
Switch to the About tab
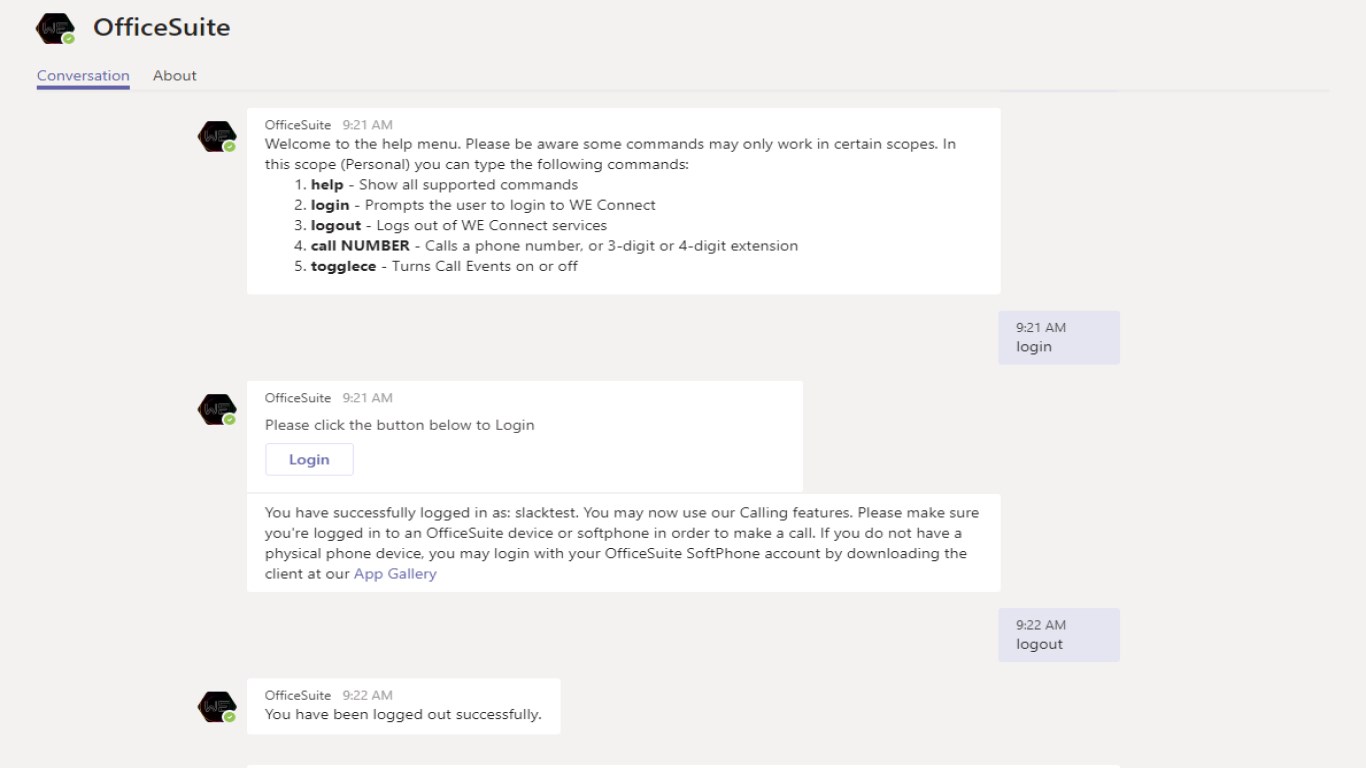(175, 76)
